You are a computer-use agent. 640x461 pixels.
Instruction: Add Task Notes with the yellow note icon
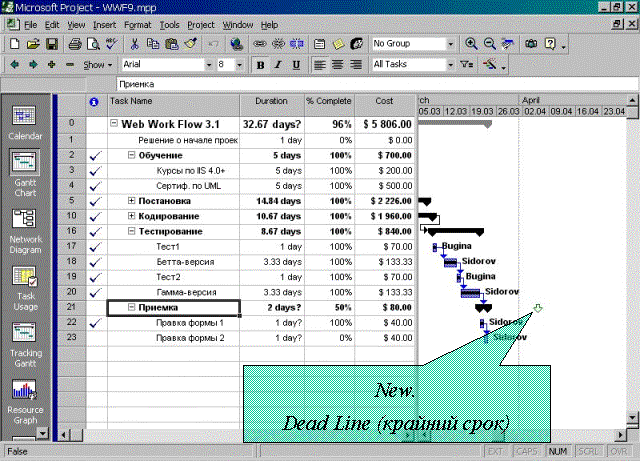coord(338,44)
